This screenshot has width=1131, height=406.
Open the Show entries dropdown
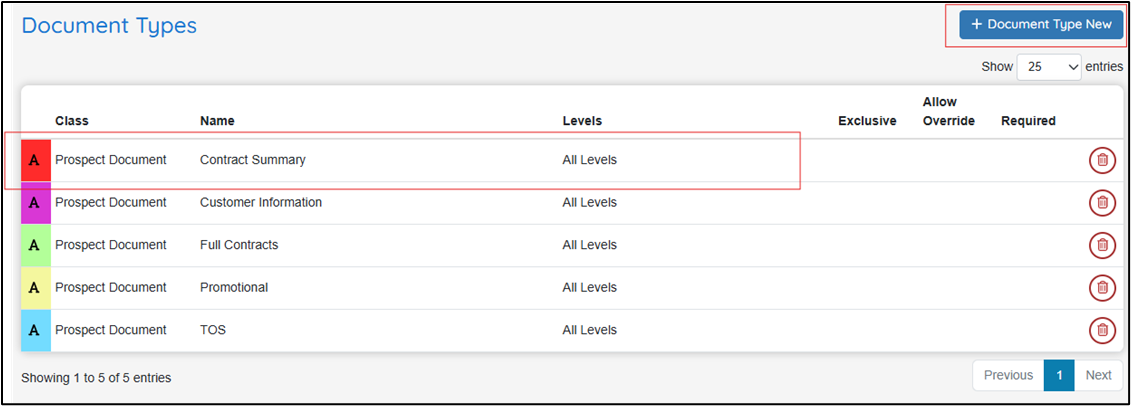pyautogui.click(x=1049, y=66)
